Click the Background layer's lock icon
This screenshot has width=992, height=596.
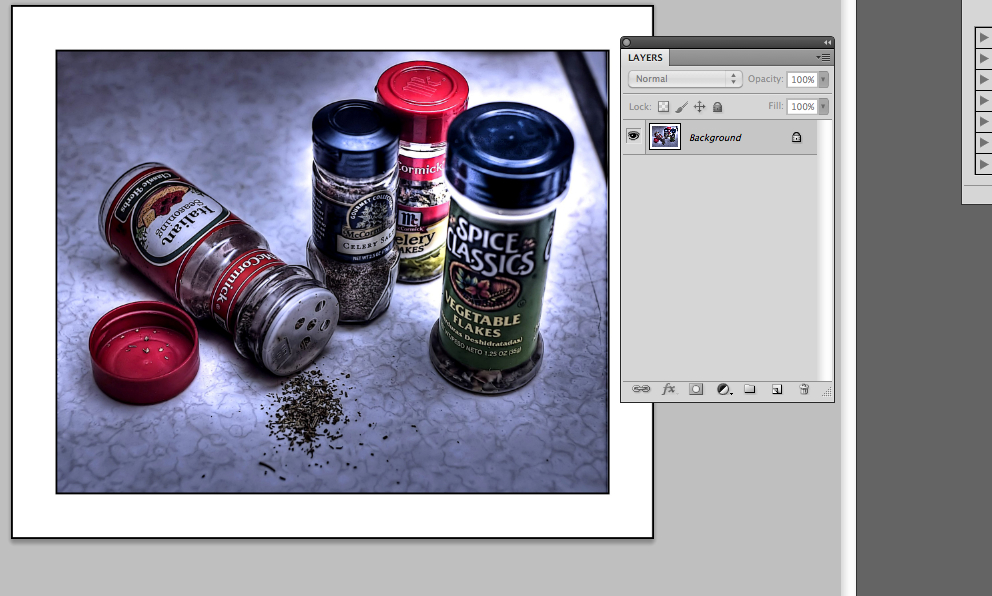click(x=796, y=137)
